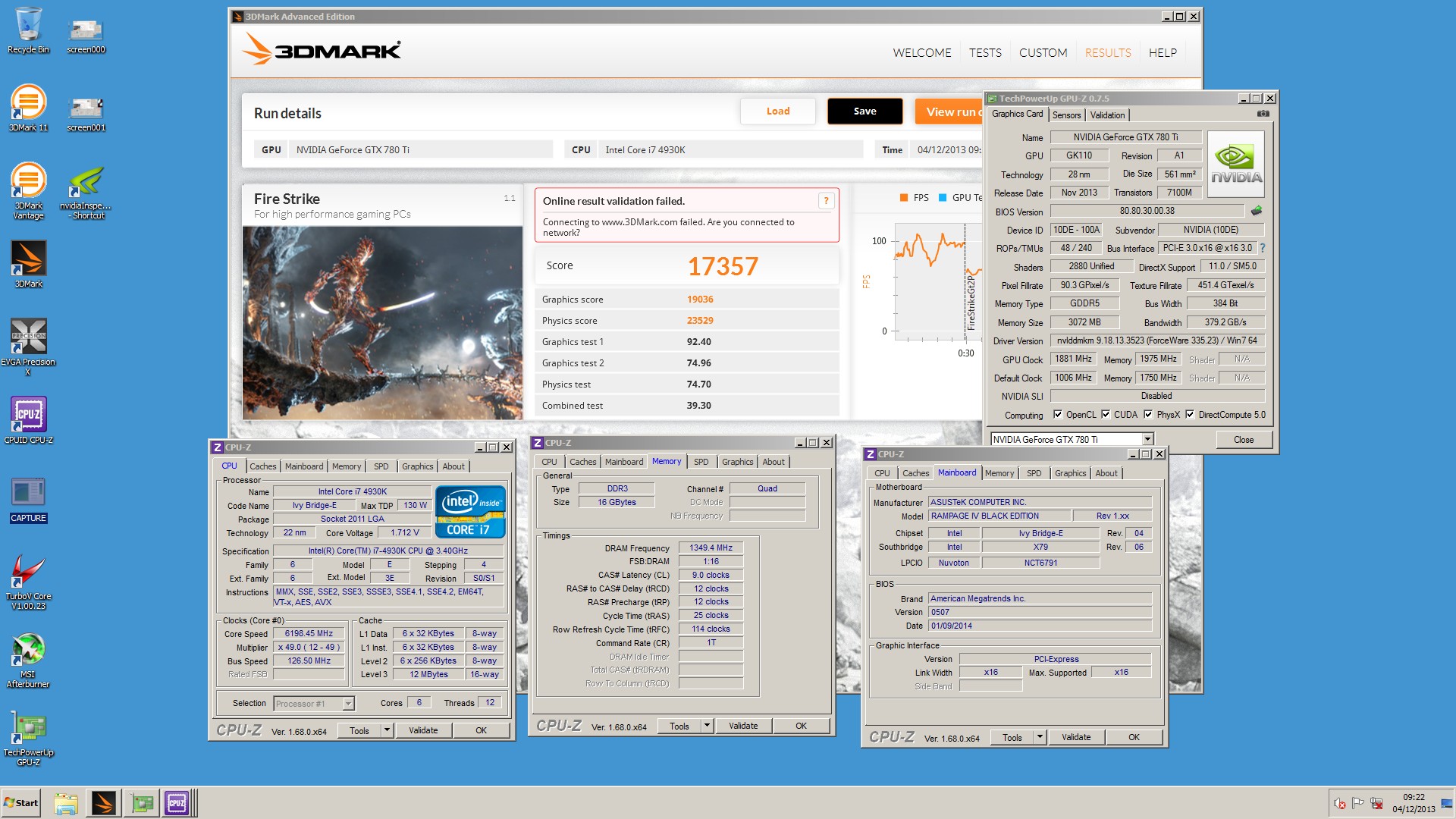Open SPD tab in CPU-Z Memory window
Image resolution: width=1456 pixels, height=819 pixels.
tap(701, 462)
